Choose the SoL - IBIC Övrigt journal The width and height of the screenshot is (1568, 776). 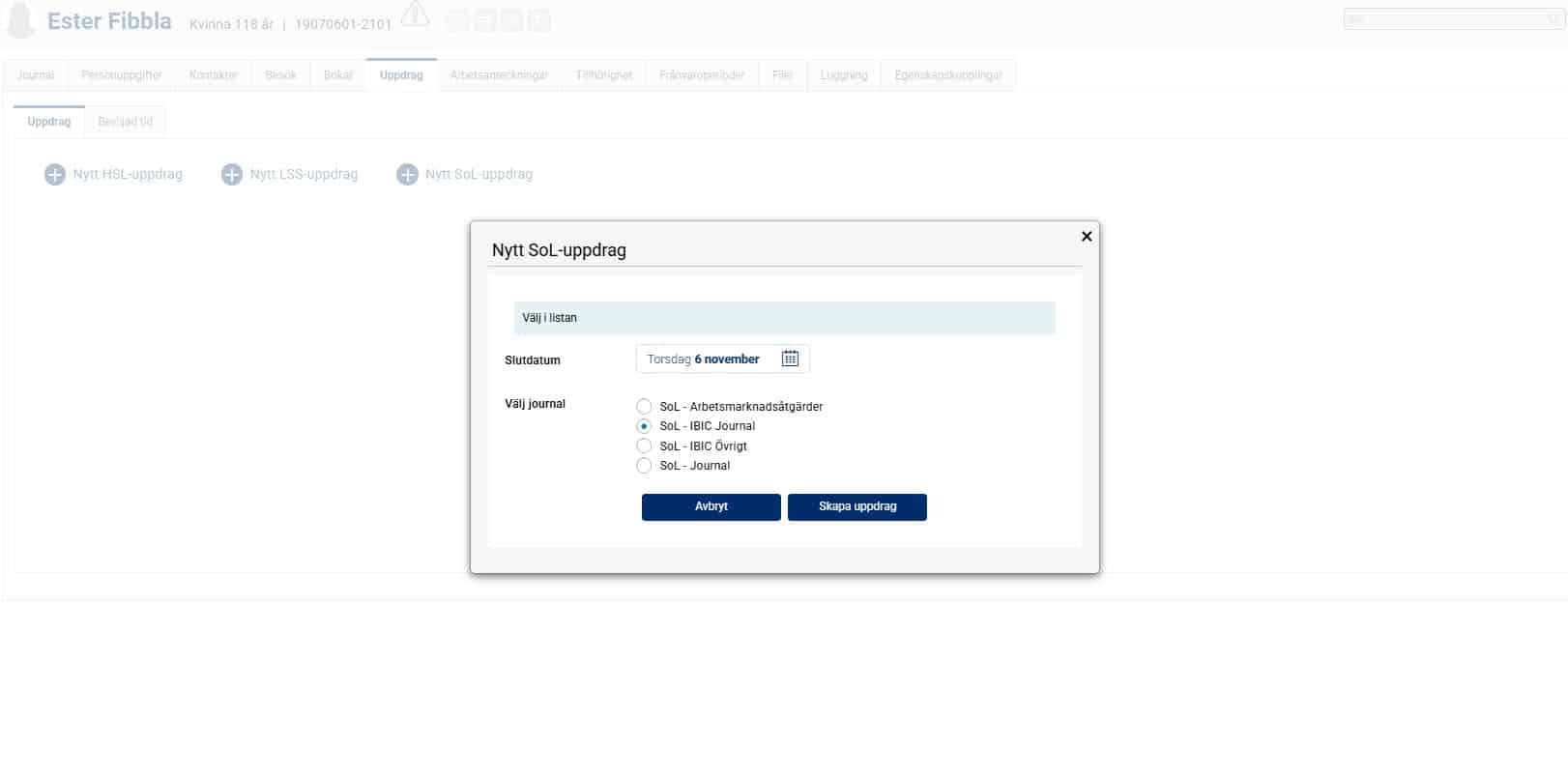644,445
